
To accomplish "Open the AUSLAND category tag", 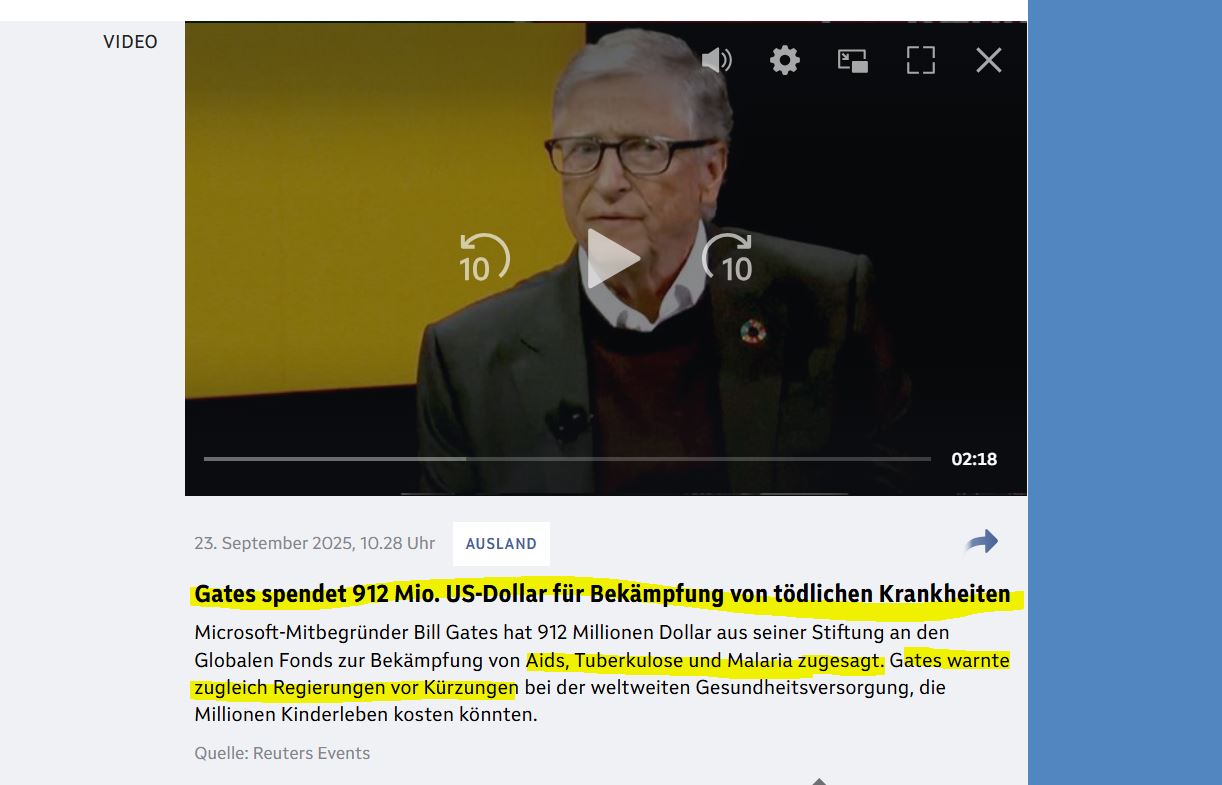I will pos(501,544).
